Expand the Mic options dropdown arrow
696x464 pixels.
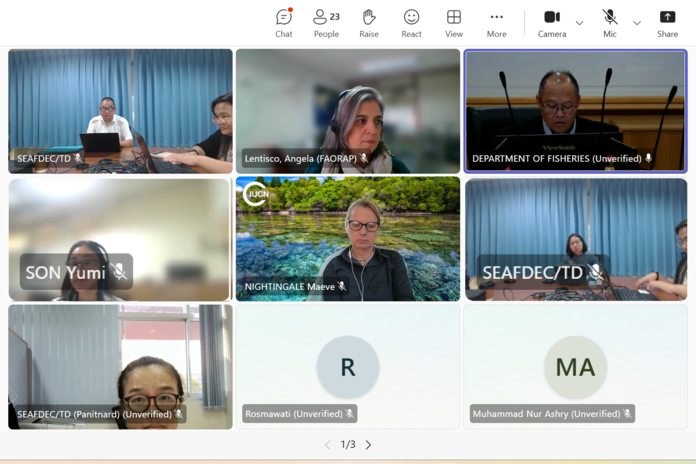[637, 23]
